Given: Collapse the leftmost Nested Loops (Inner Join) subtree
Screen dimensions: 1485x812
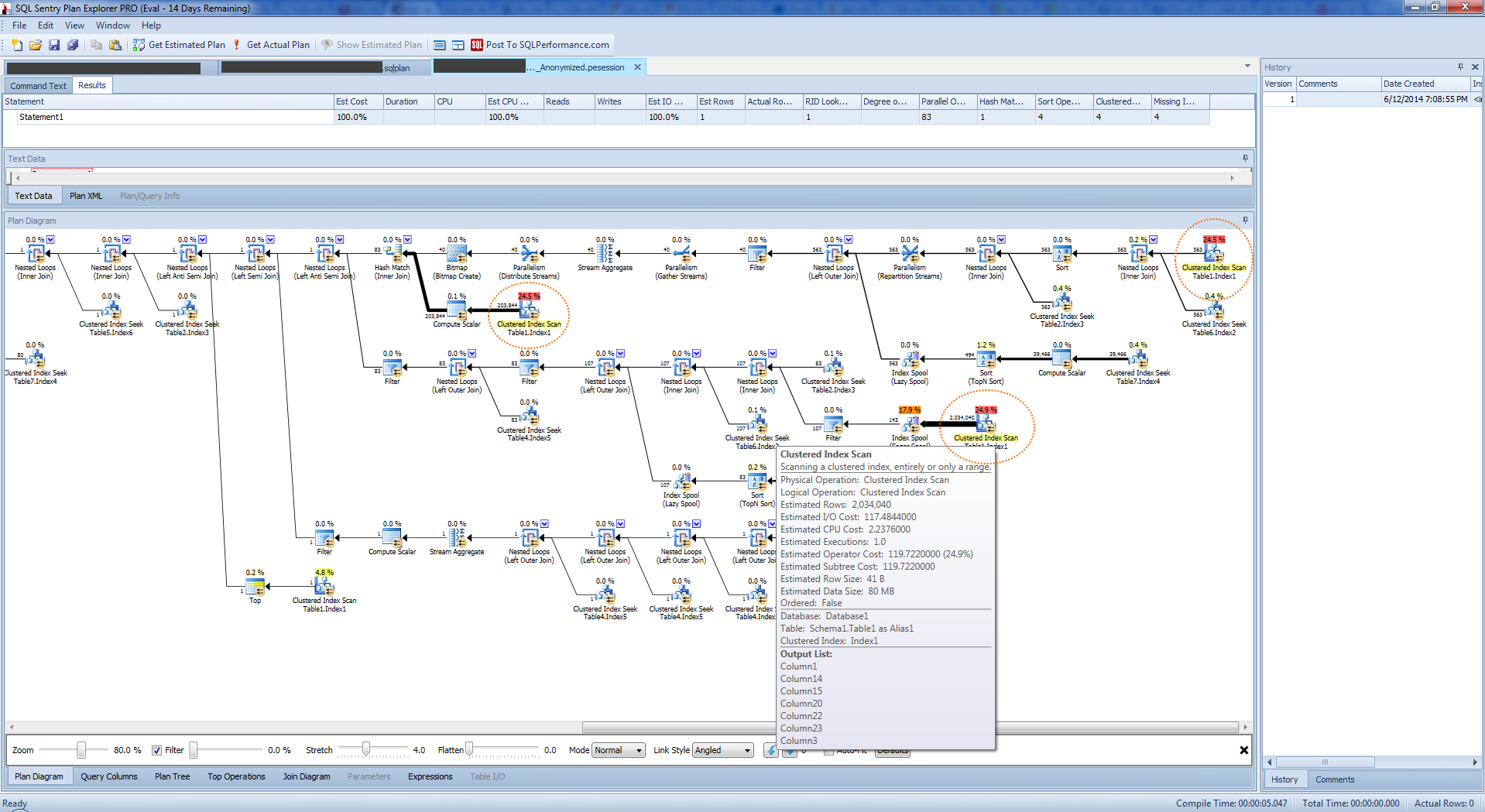Looking at the screenshot, I should pyautogui.click(x=50, y=240).
